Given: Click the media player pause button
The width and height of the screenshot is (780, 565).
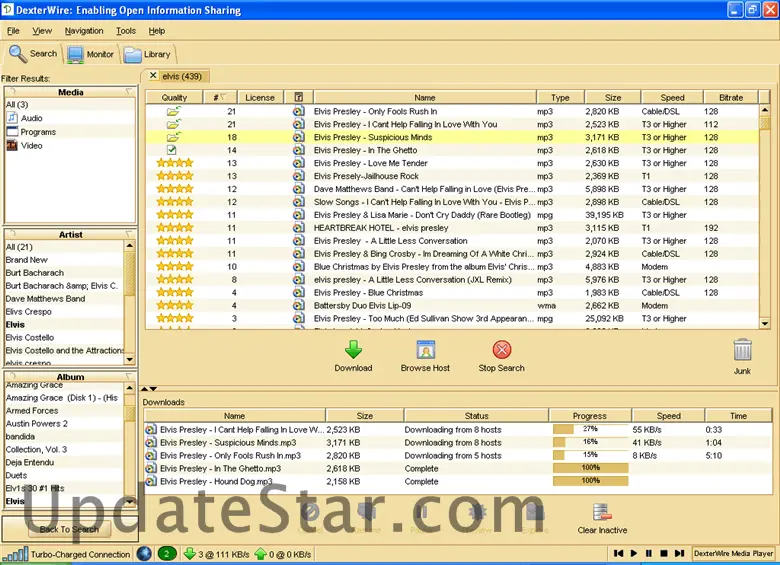Looking at the screenshot, I should tap(649, 553).
